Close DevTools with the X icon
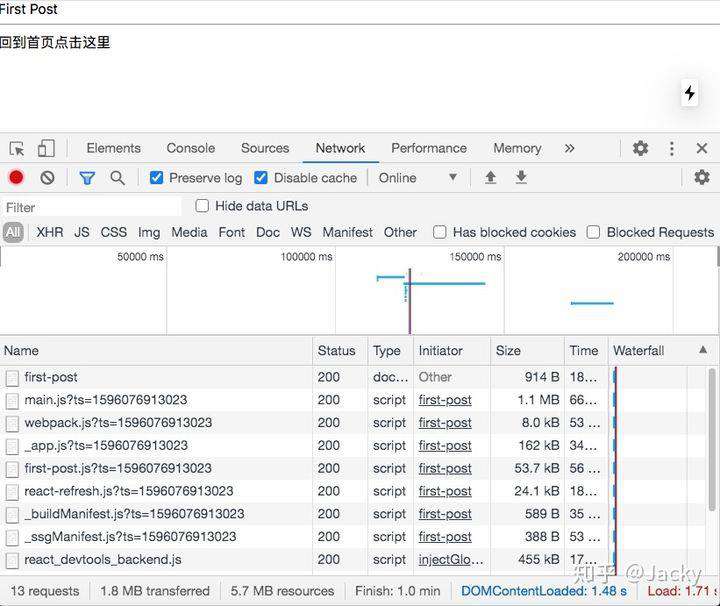The width and height of the screenshot is (720, 606). point(702,148)
